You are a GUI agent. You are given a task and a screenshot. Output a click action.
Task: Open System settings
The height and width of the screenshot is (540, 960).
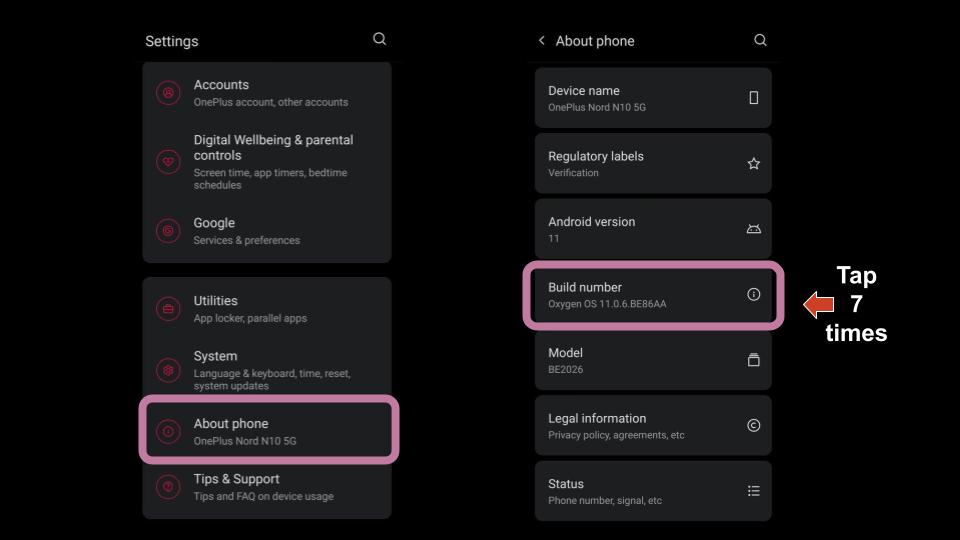coord(267,370)
